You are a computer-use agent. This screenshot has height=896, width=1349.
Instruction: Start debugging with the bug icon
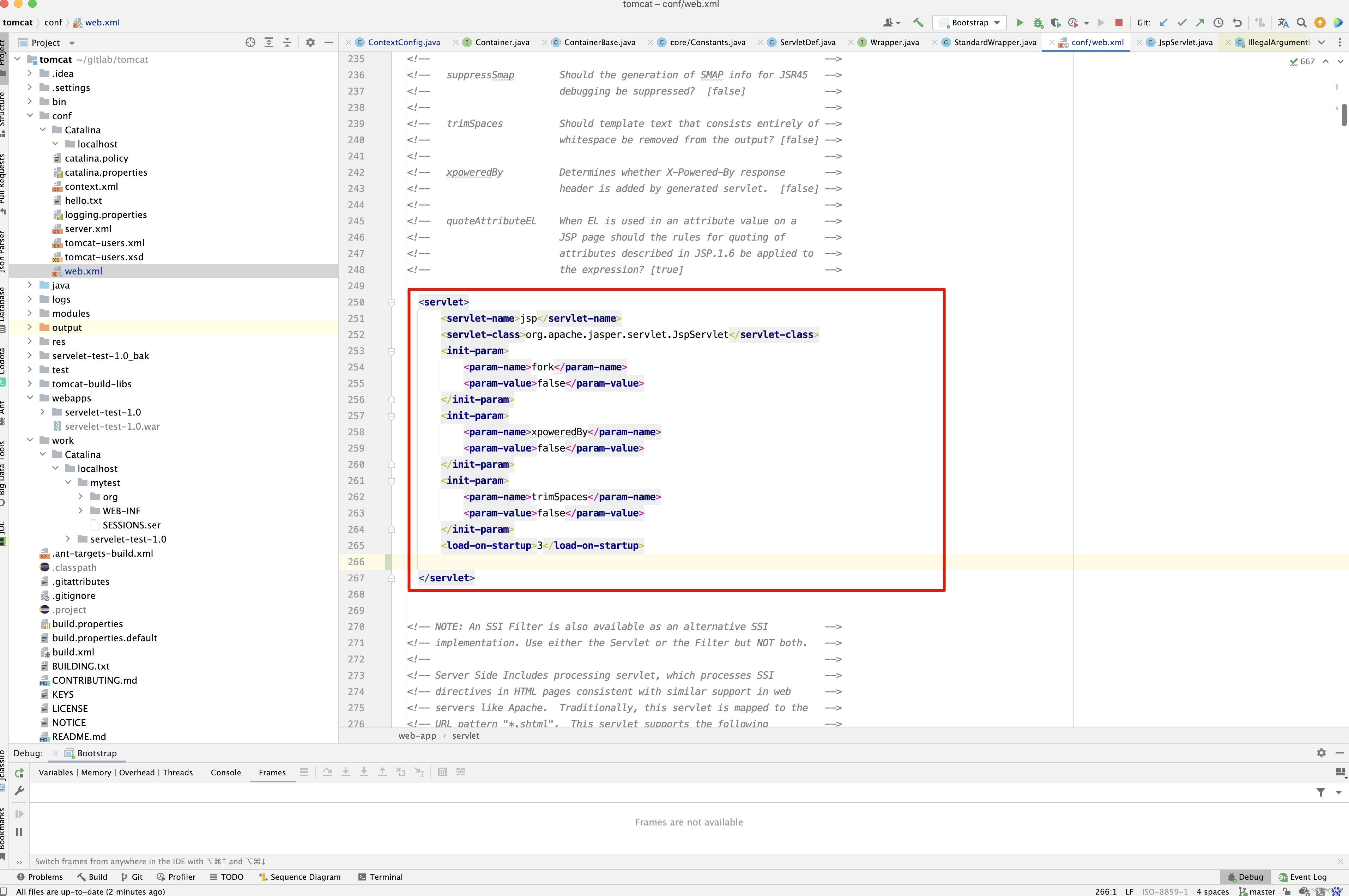point(1038,22)
